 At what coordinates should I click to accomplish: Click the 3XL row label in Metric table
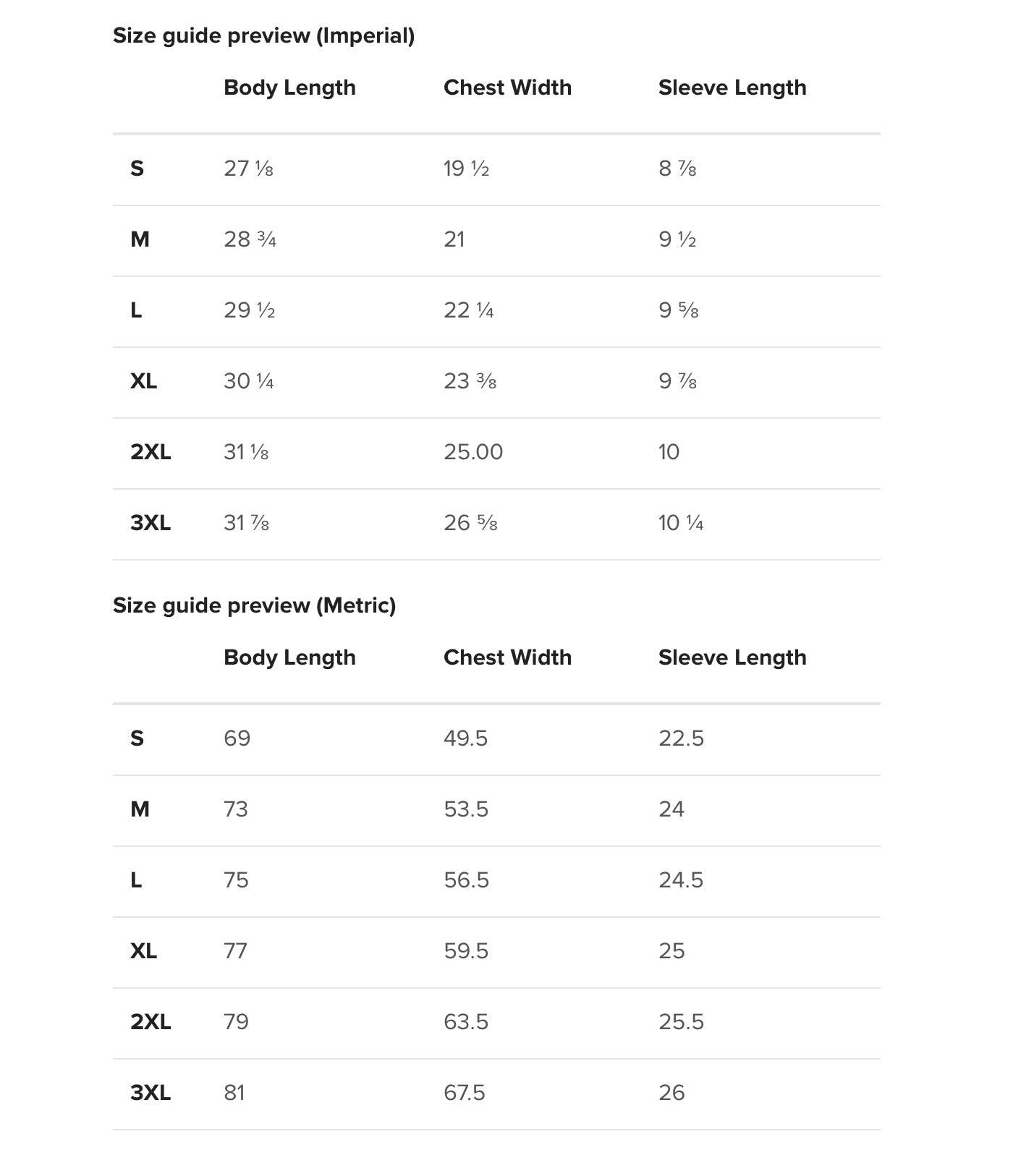(151, 1093)
